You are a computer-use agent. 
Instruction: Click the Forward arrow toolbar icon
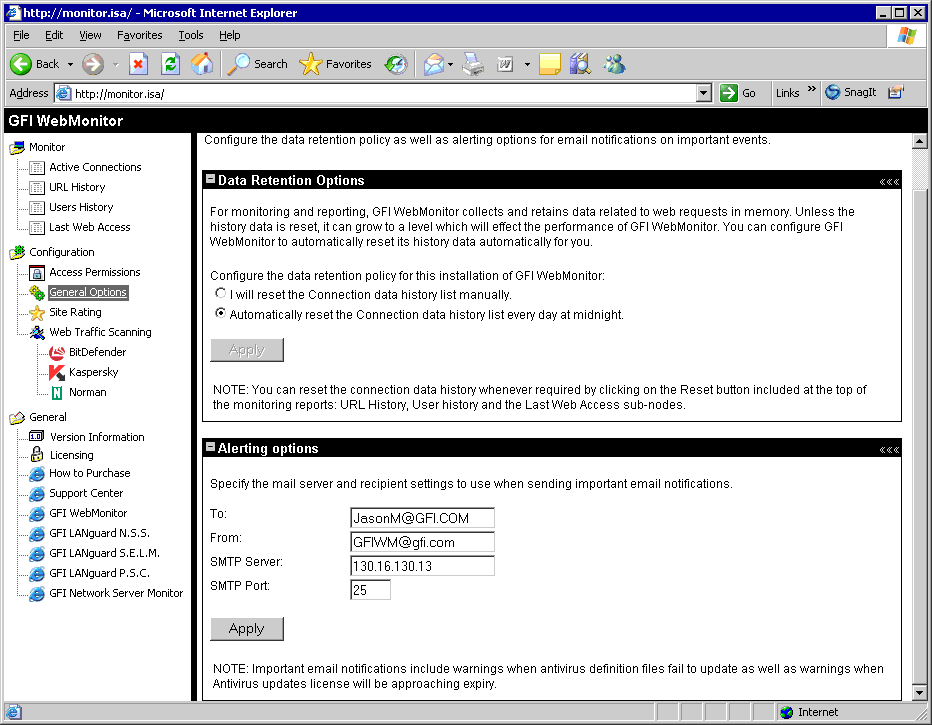pos(93,64)
